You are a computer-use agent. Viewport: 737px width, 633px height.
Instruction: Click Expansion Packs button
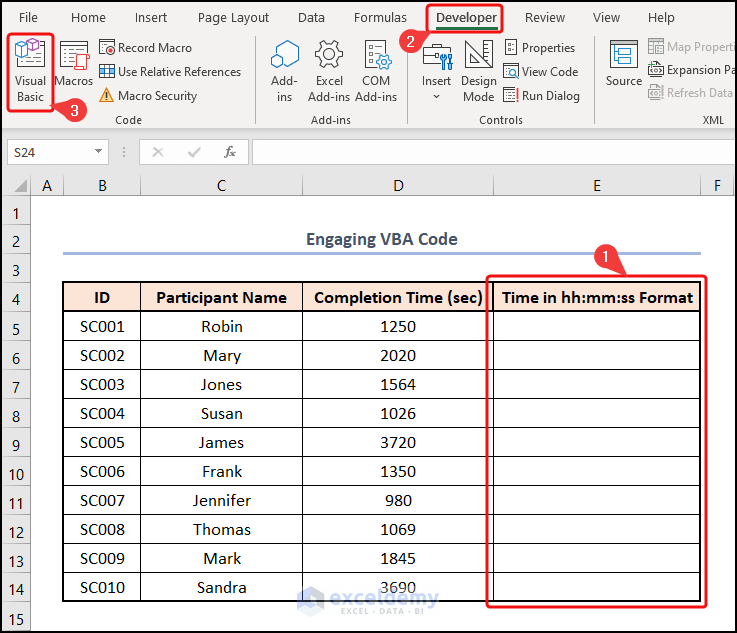pyautogui.click(x=690, y=70)
